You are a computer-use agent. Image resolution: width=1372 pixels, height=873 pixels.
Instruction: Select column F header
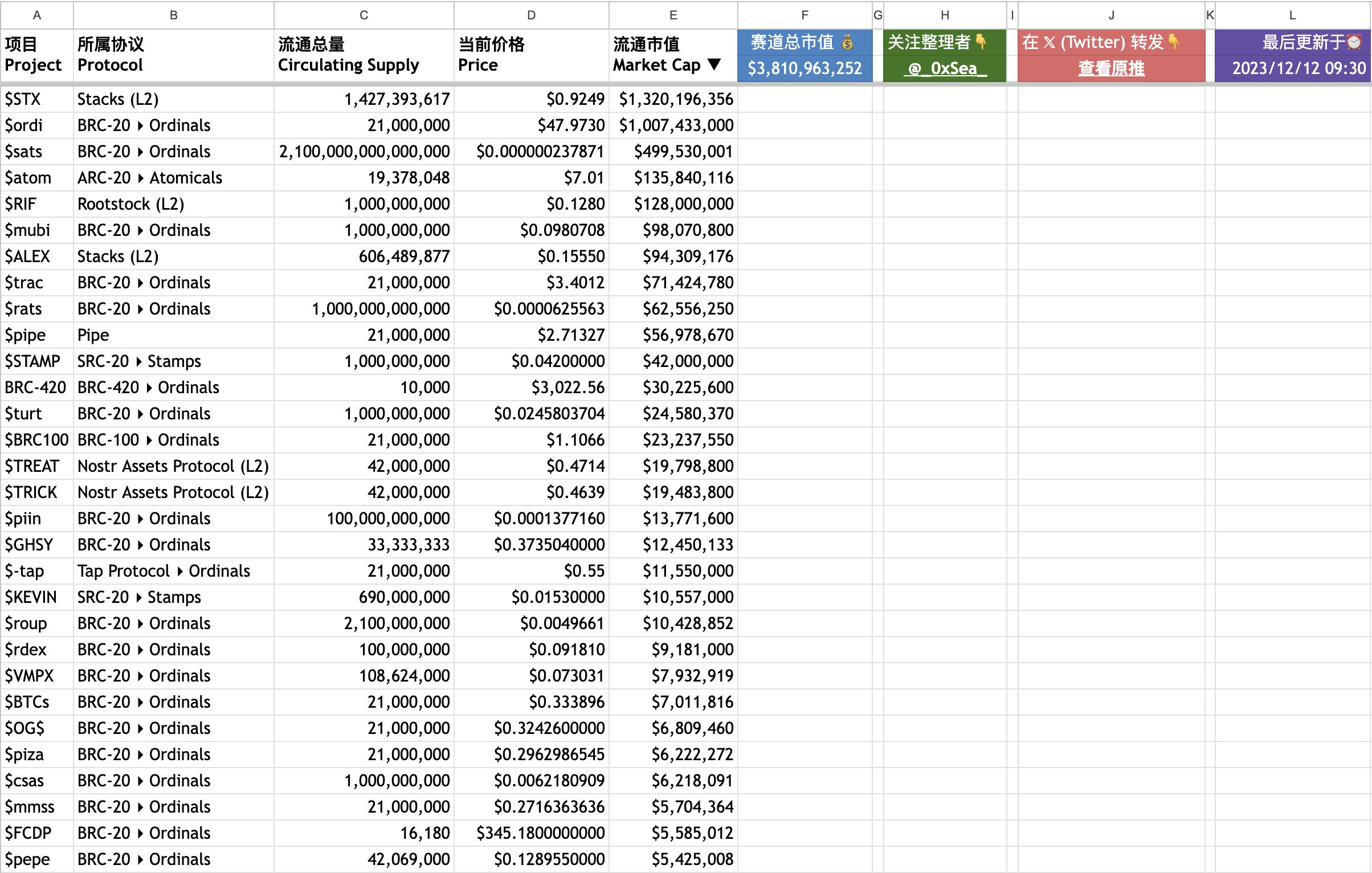(x=805, y=15)
